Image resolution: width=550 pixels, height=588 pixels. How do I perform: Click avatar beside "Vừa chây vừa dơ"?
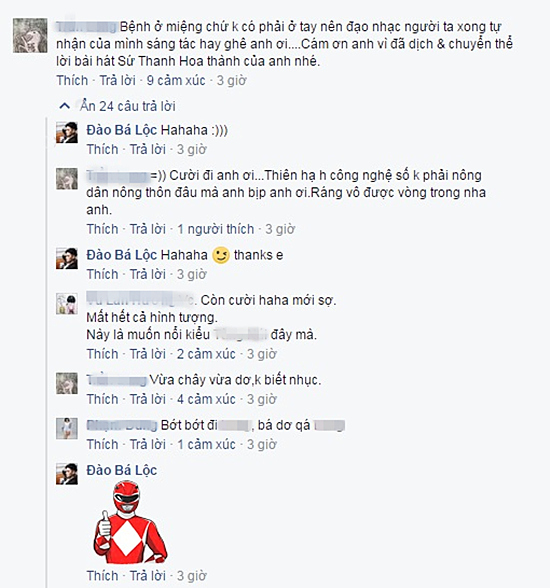pyautogui.click(x=67, y=383)
